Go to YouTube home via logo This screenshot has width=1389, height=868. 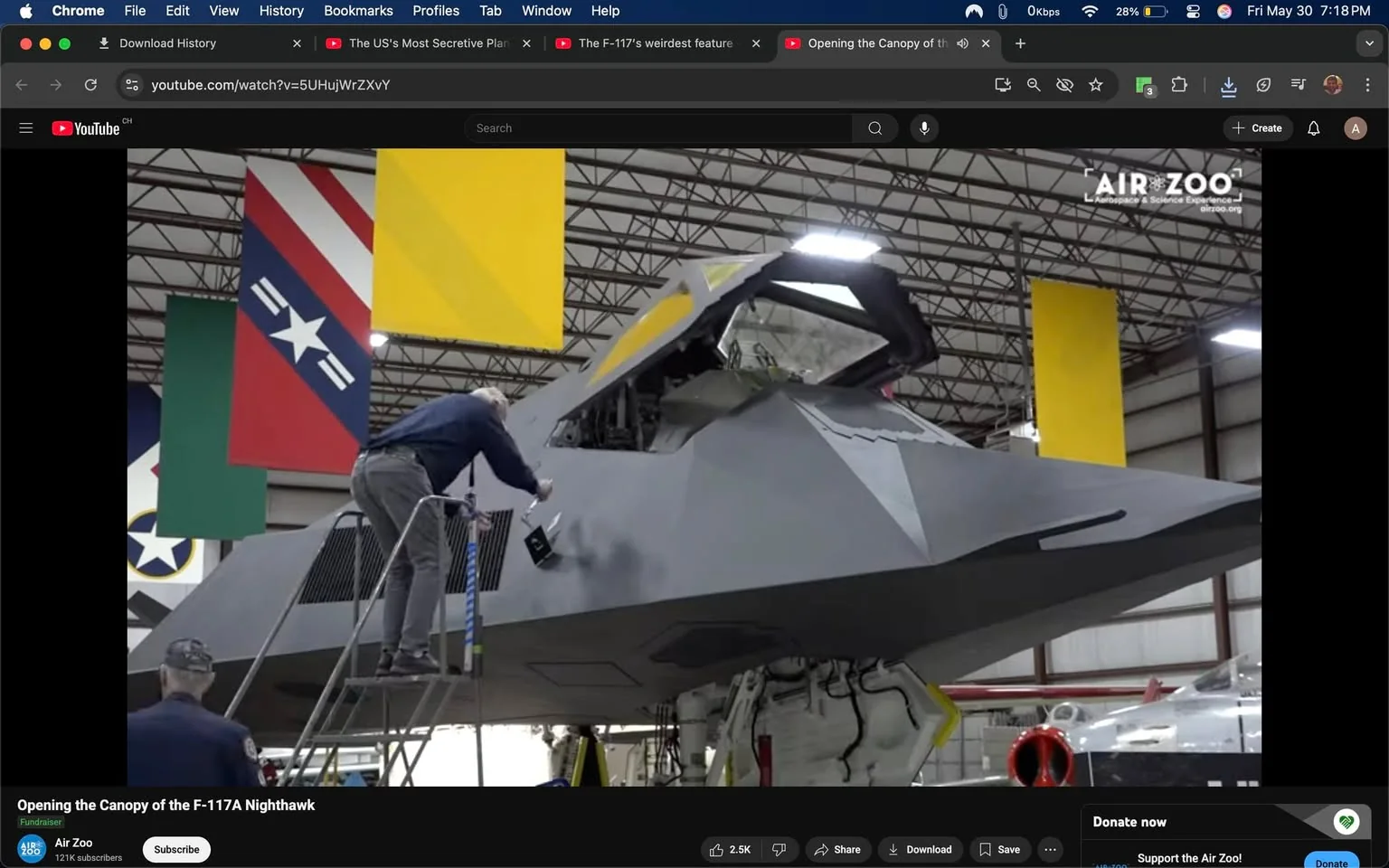point(86,128)
